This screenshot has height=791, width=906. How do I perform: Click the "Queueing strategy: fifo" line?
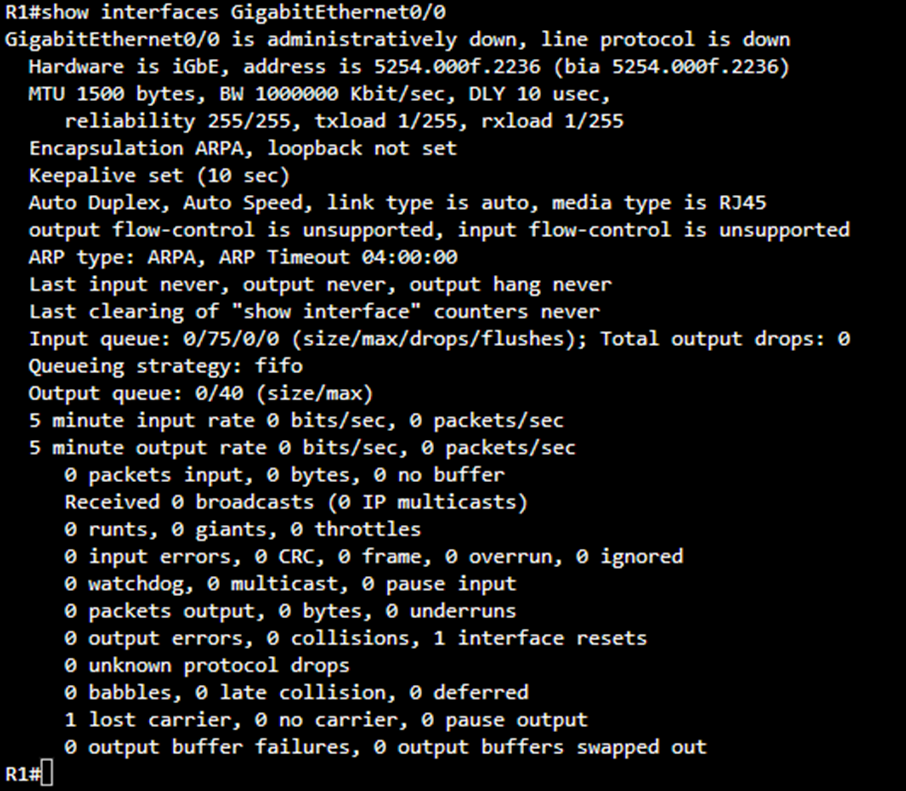[164, 366]
